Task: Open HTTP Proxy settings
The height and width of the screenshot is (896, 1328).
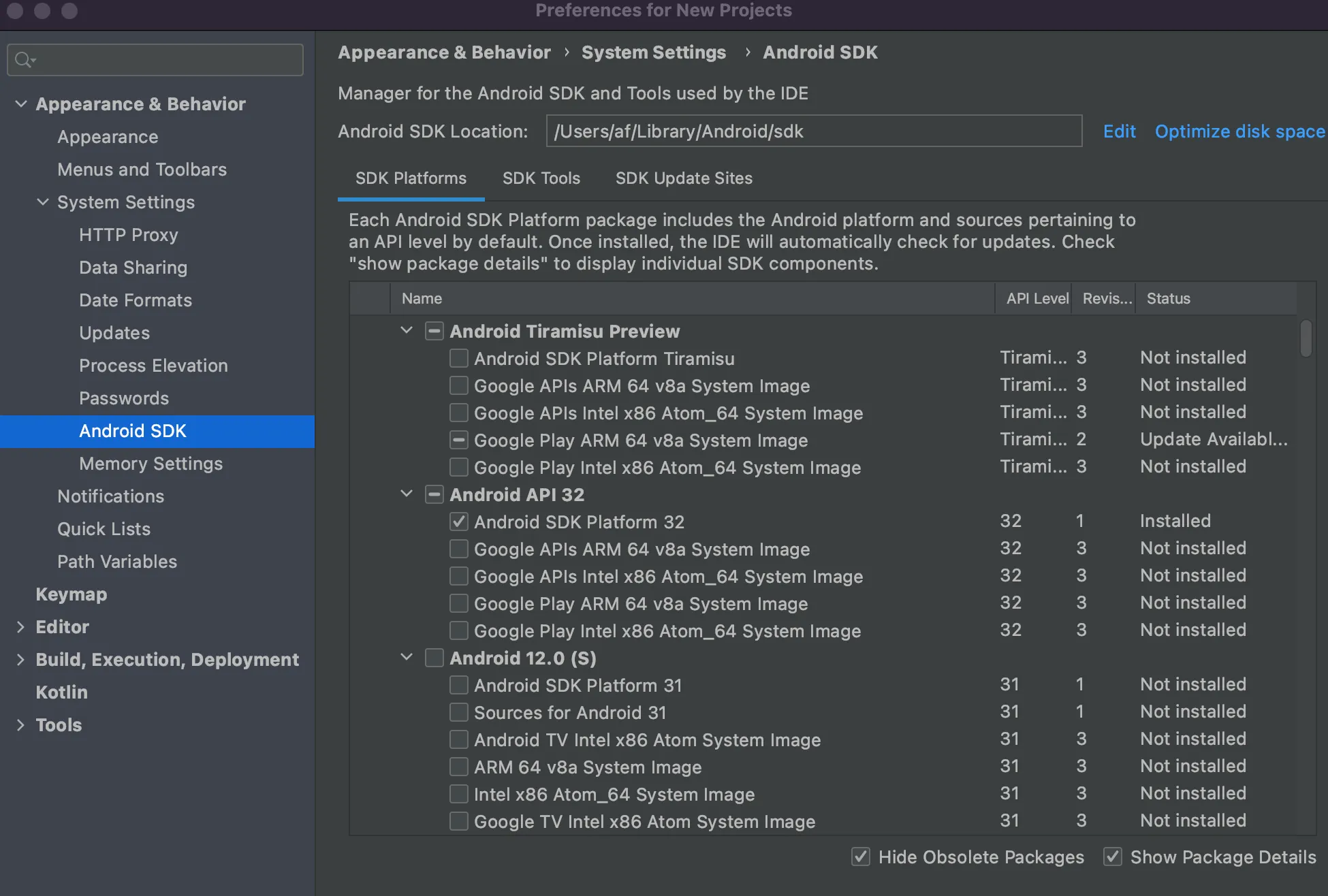Action: click(129, 235)
